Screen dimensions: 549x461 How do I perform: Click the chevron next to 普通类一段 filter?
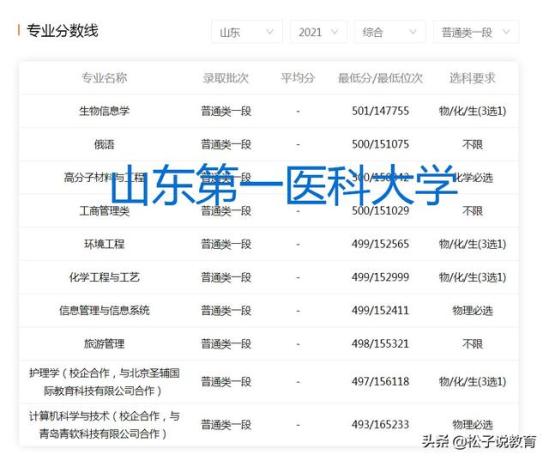click(506, 32)
